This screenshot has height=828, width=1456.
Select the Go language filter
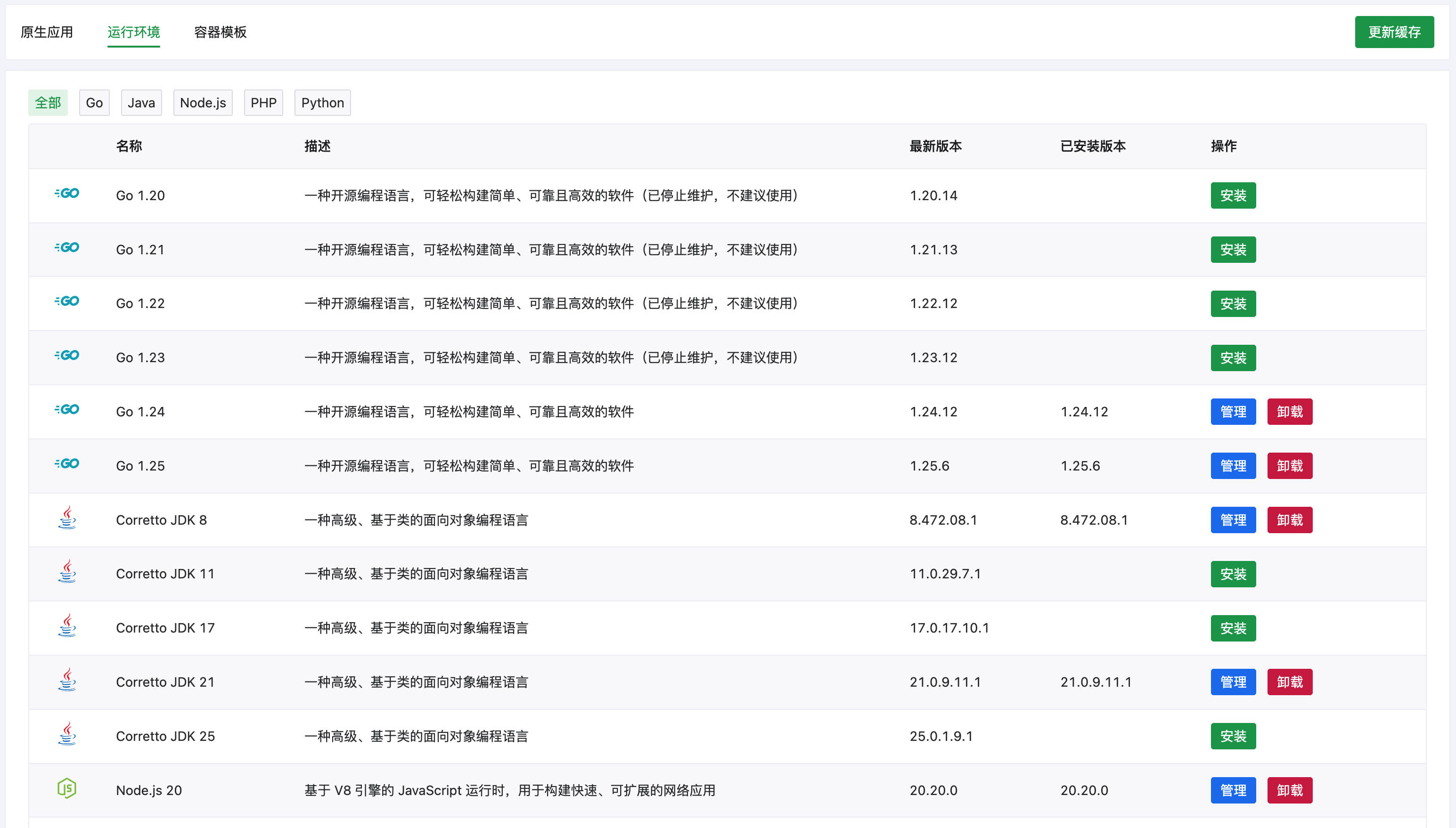[x=94, y=102]
